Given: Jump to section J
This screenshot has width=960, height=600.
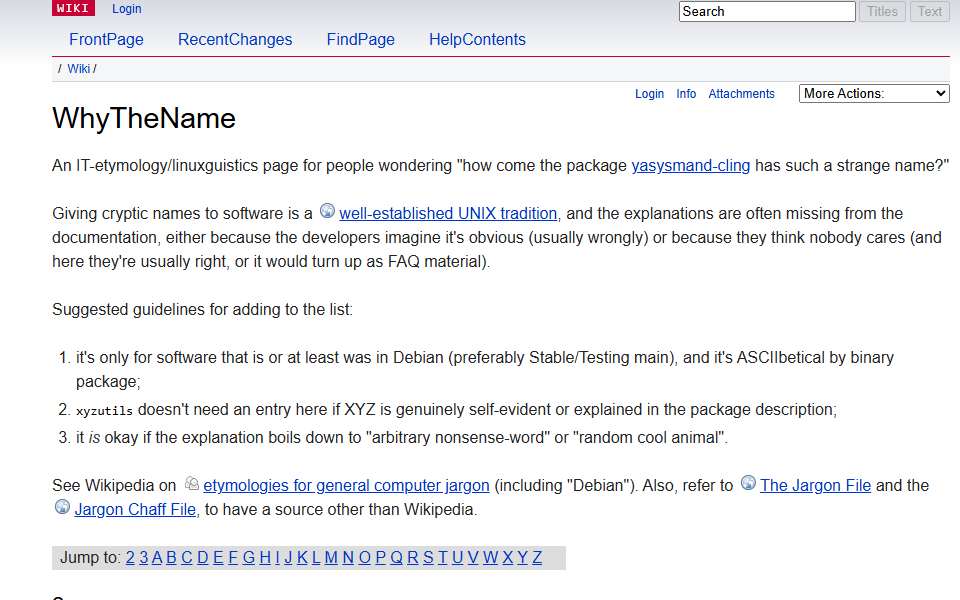Looking at the screenshot, I should 288,558.
